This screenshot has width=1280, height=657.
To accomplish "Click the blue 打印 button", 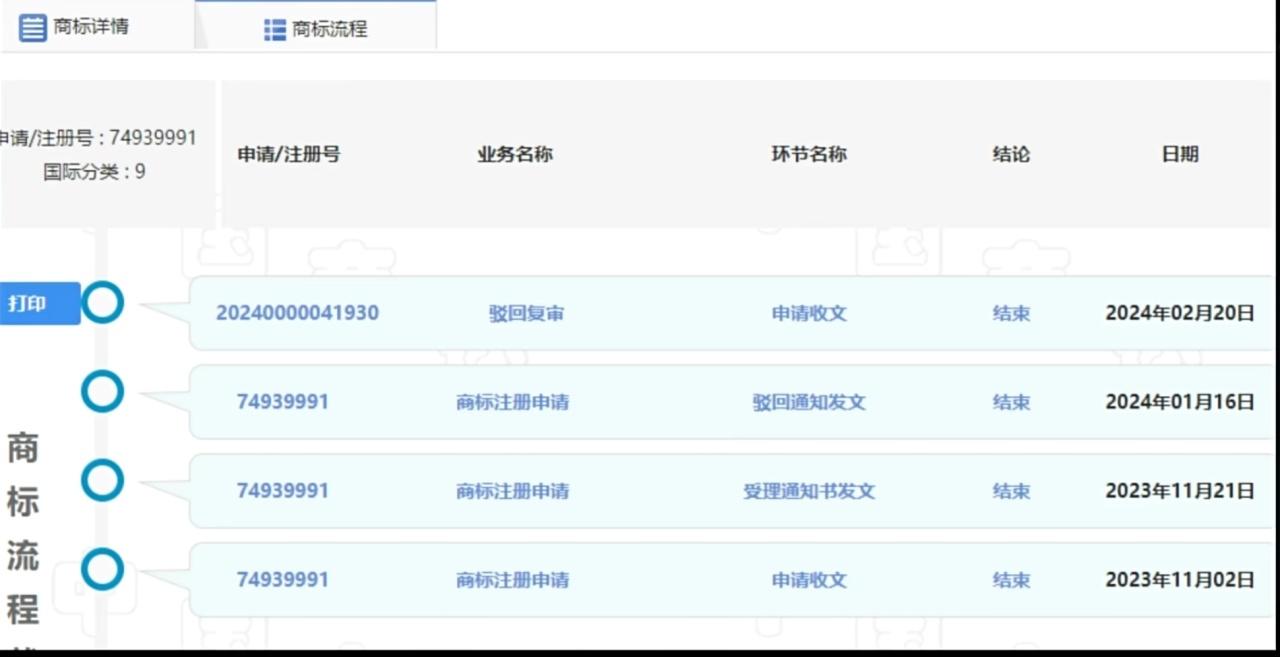I will coord(40,303).
